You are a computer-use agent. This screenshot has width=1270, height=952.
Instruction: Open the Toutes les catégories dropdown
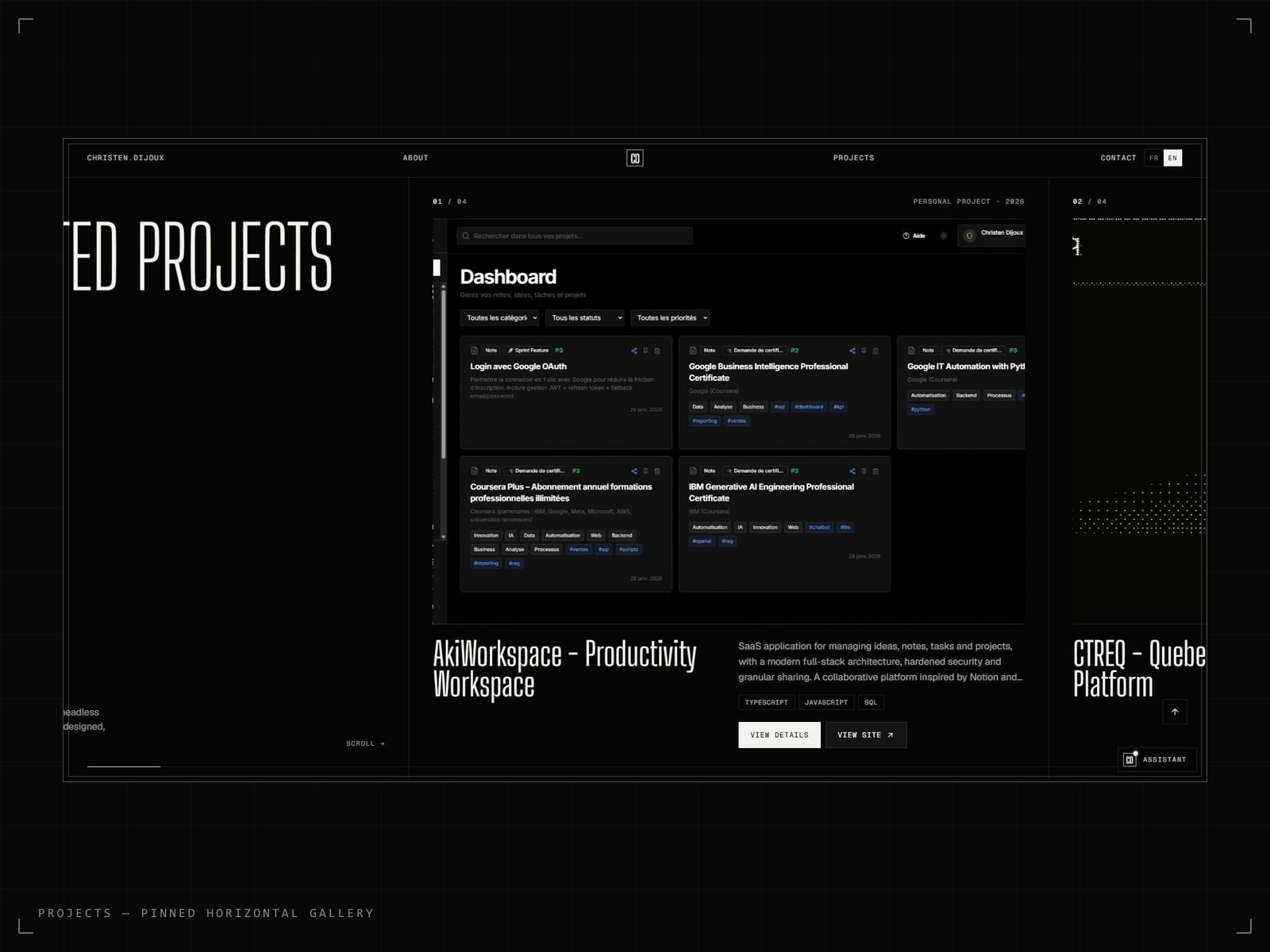(x=499, y=318)
